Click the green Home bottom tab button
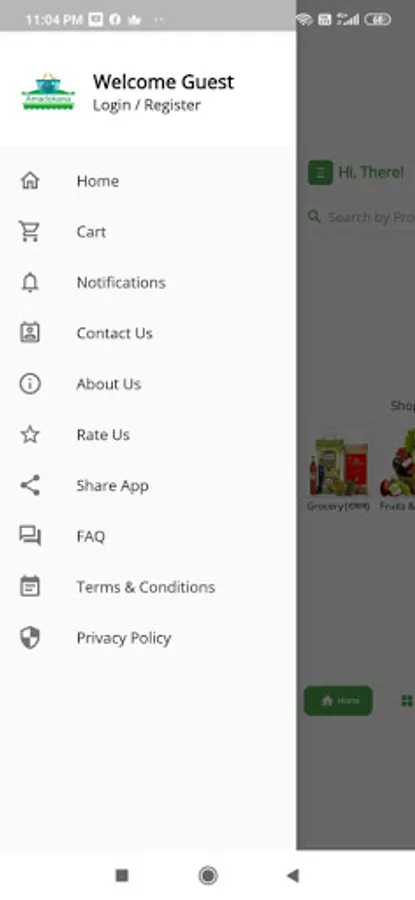Viewport: 415px width, 900px height. (338, 700)
